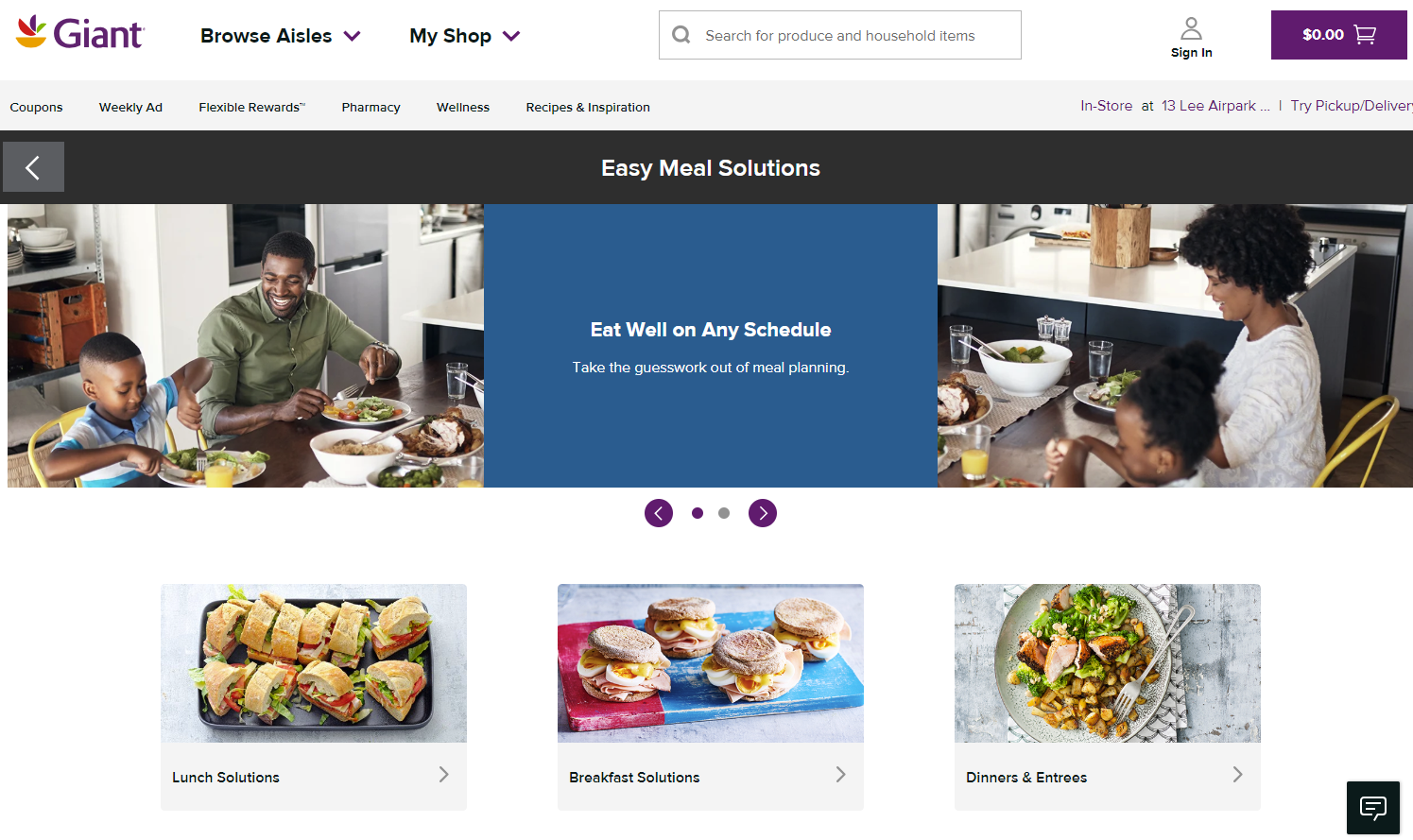This screenshot has width=1413, height=840.
Task: Select the first carousel dot
Action: [x=698, y=513]
